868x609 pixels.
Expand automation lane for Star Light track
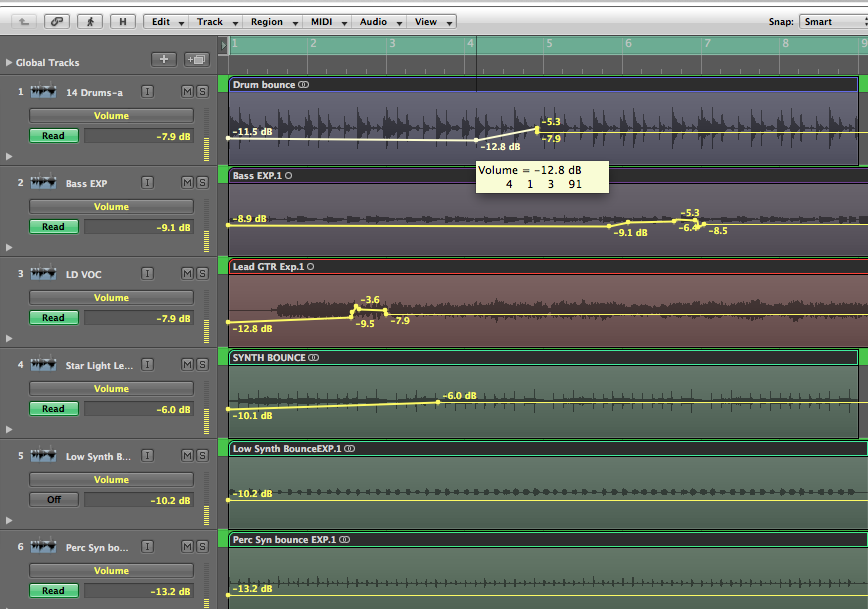click(9, 430)
